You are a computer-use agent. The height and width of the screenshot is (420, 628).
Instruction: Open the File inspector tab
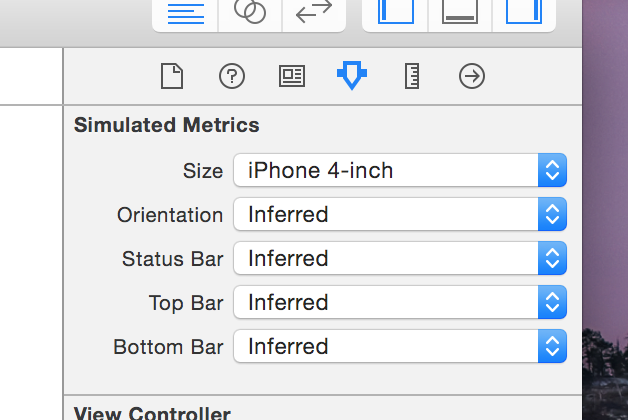click(x=172, y=76)
